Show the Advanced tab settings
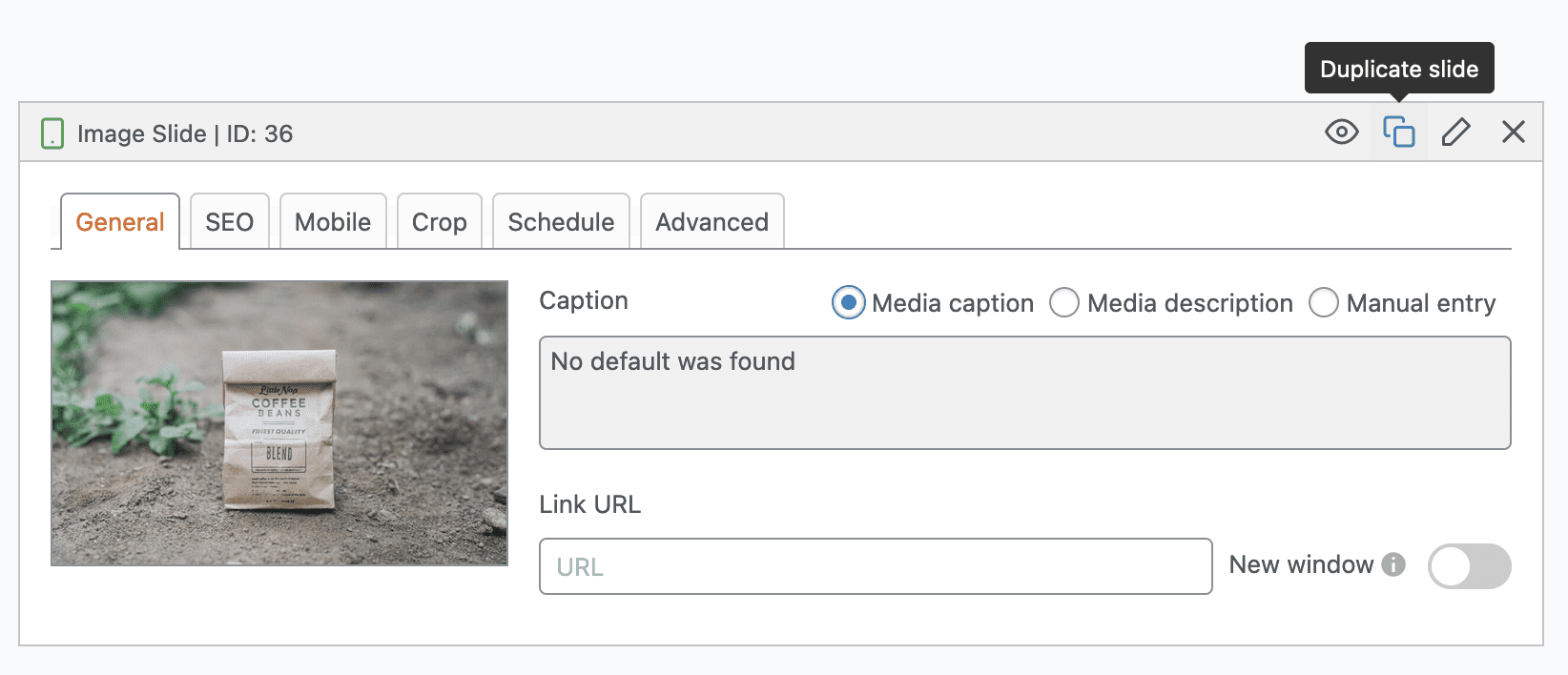Viewport: 1568px width, 675px height. 712,222
